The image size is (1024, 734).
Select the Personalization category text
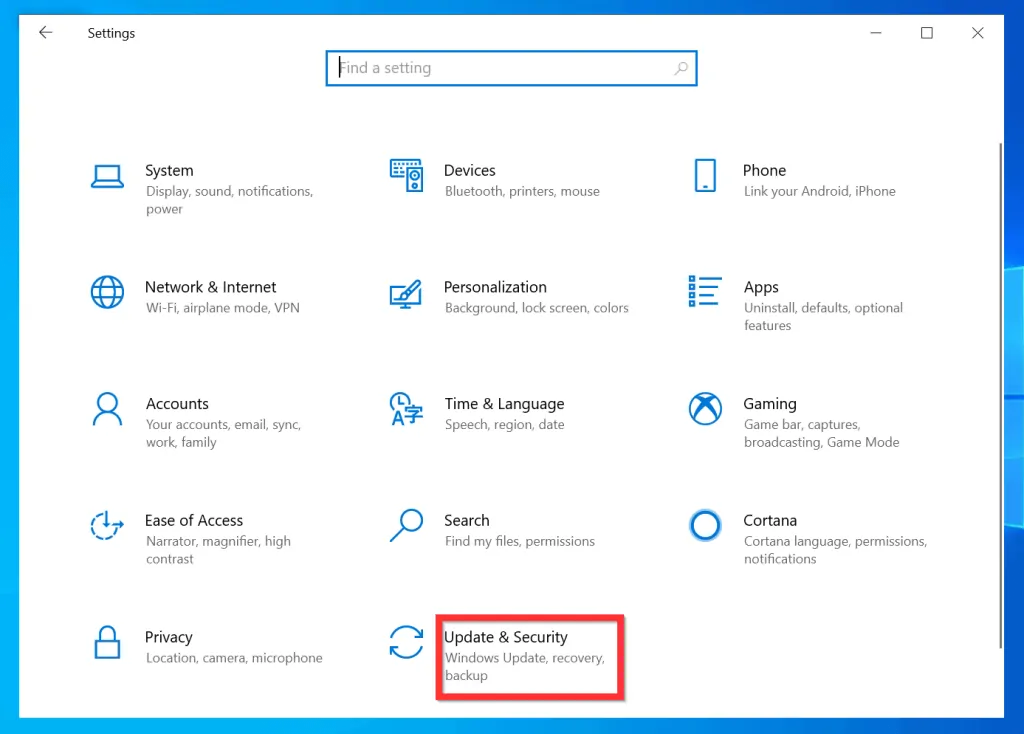(x=495, y=287)
